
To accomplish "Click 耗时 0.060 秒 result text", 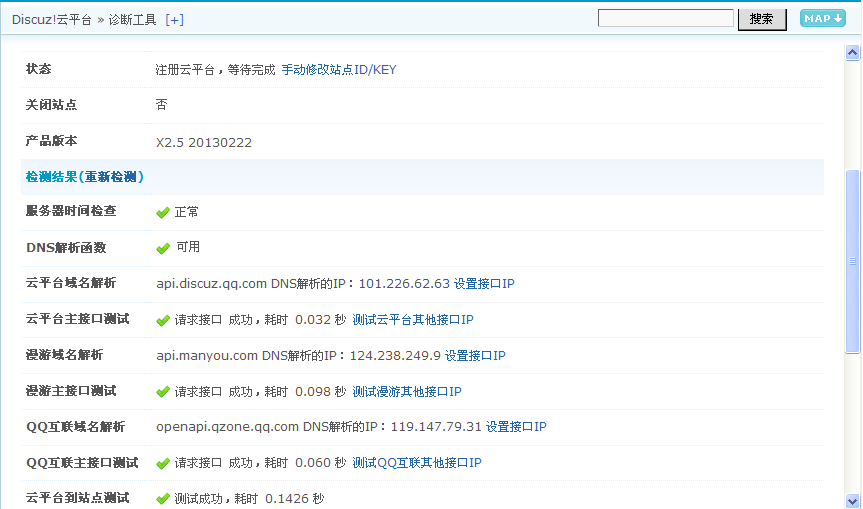I will pos(305,463).
